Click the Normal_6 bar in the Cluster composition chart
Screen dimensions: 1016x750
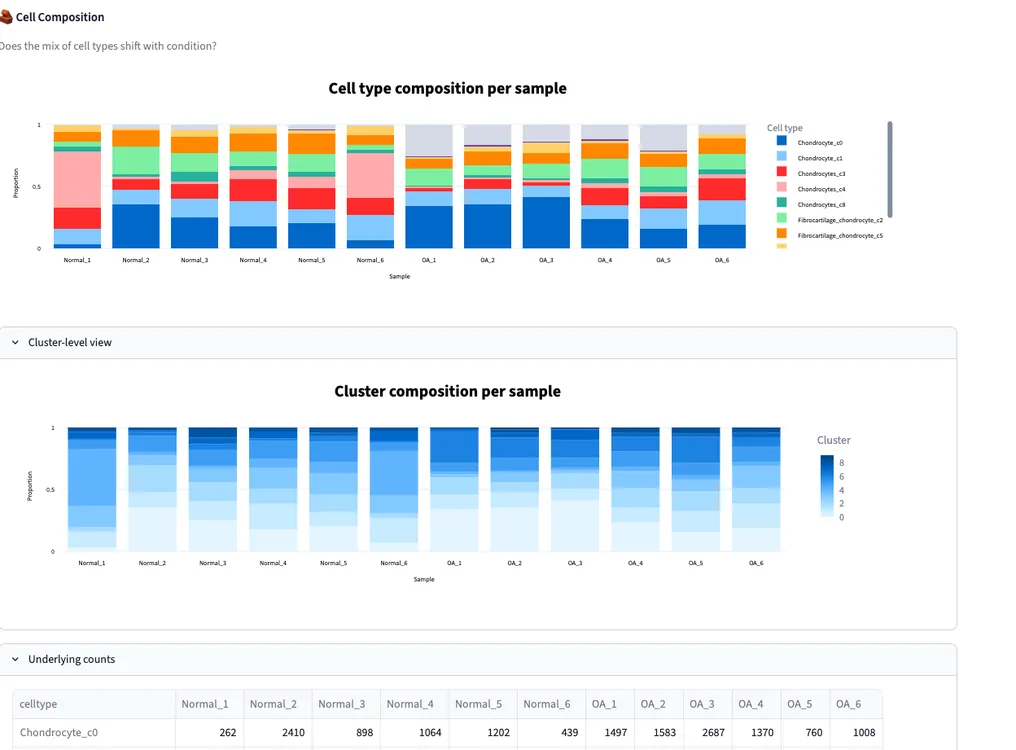[x=394, y=489]
